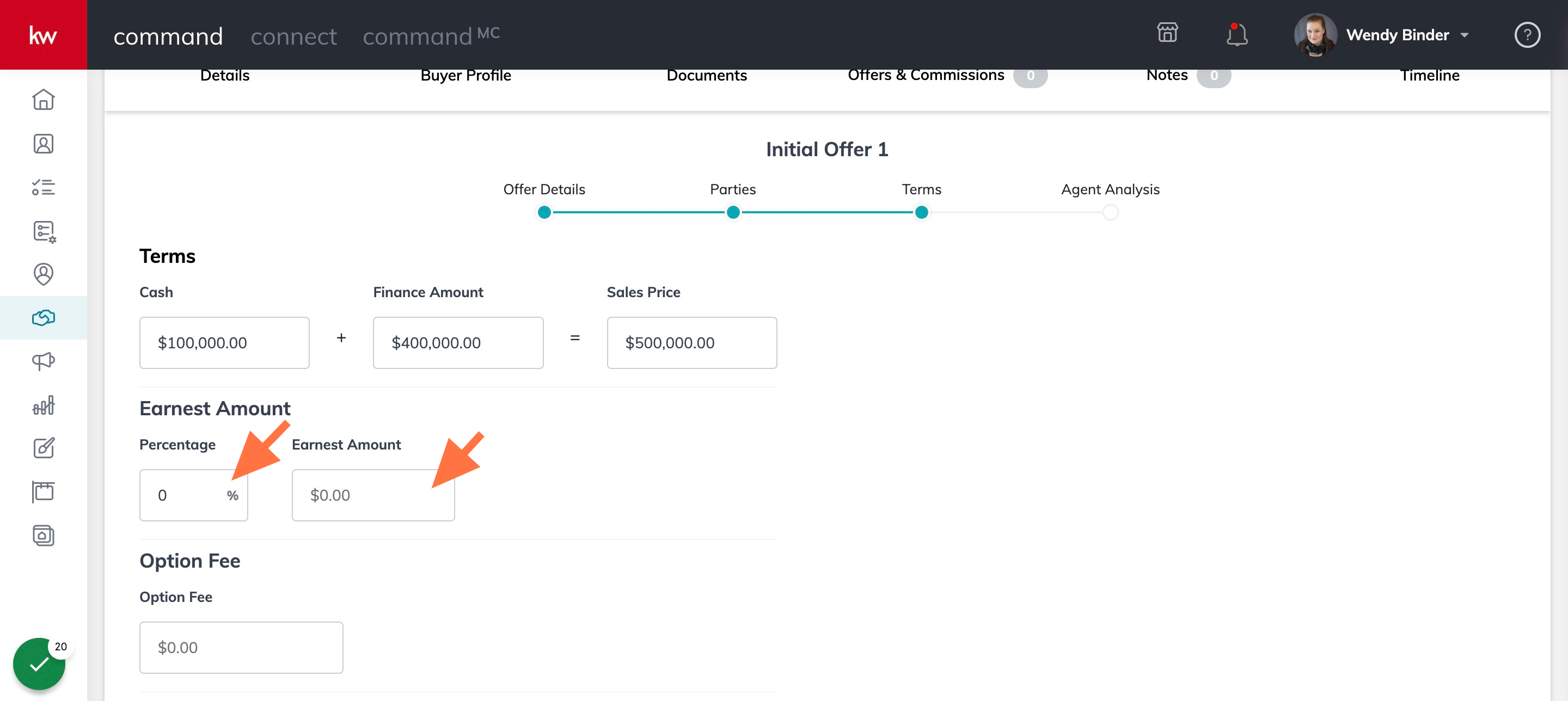Open the Contacts sidebar icon

pyautogui.click(x=43, y=144)
